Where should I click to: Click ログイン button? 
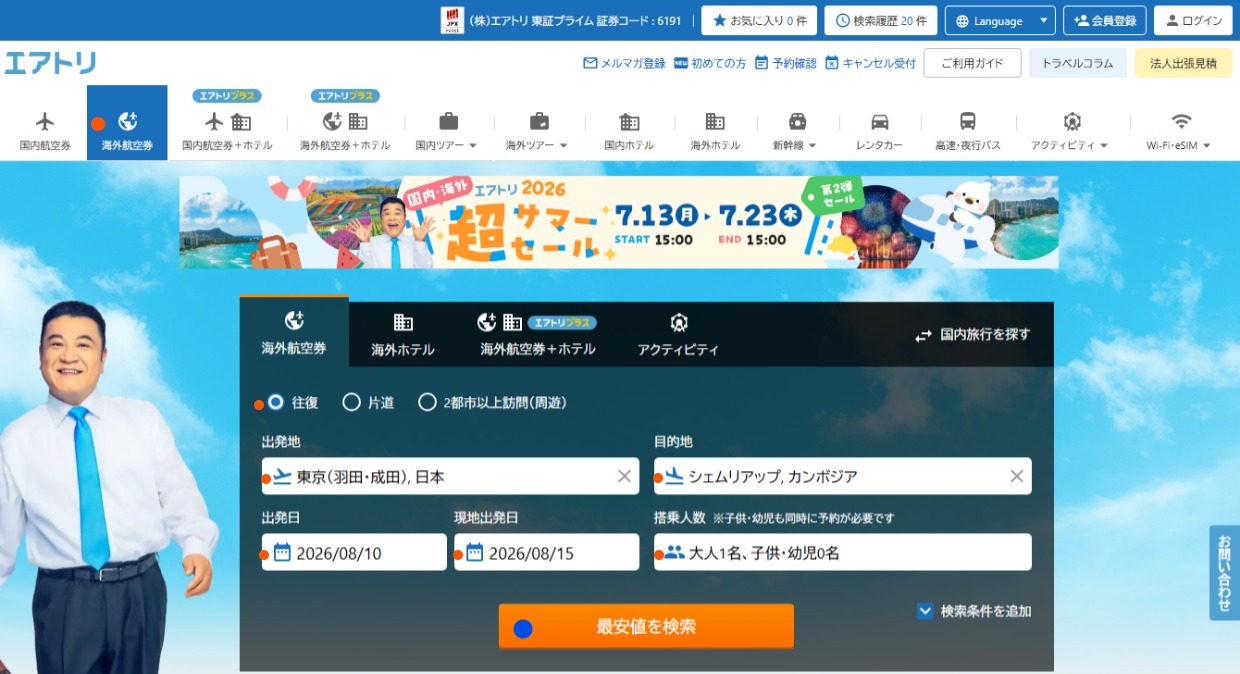coord(1193,20)
